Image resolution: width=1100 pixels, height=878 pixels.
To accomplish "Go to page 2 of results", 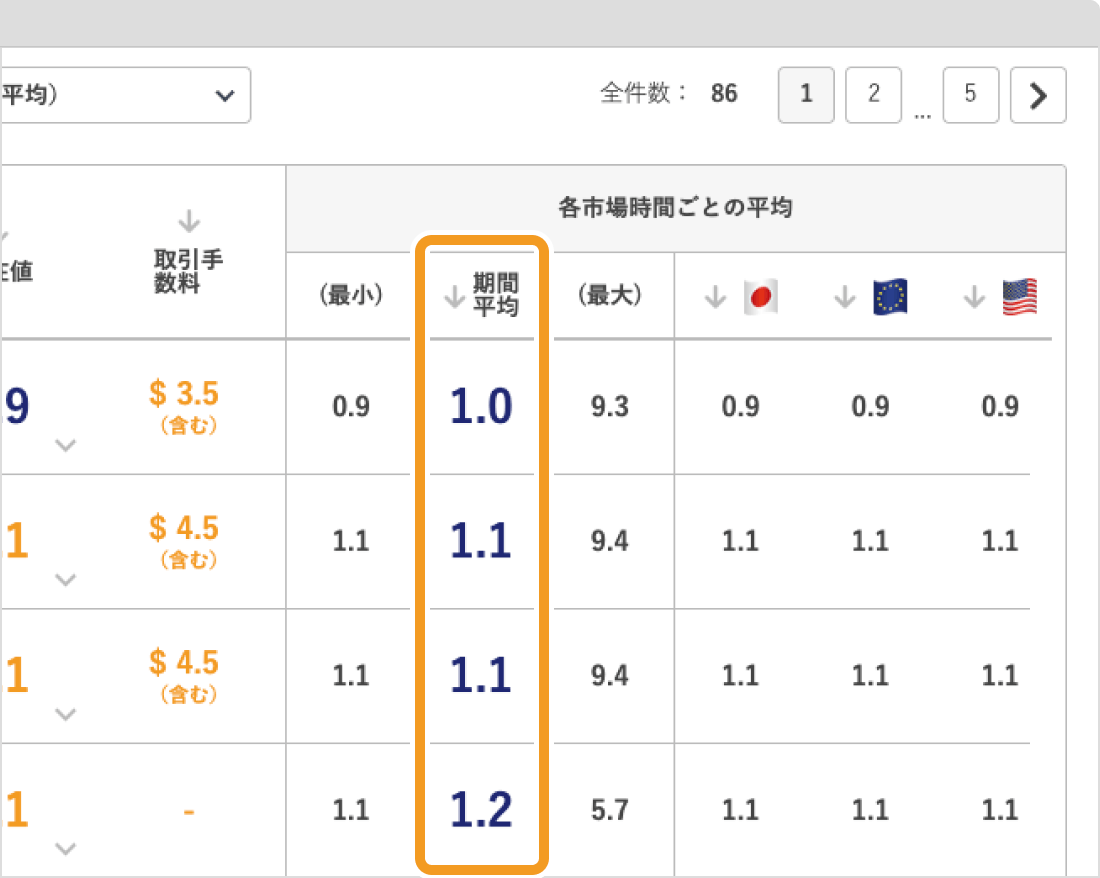I will coord(873,95).
